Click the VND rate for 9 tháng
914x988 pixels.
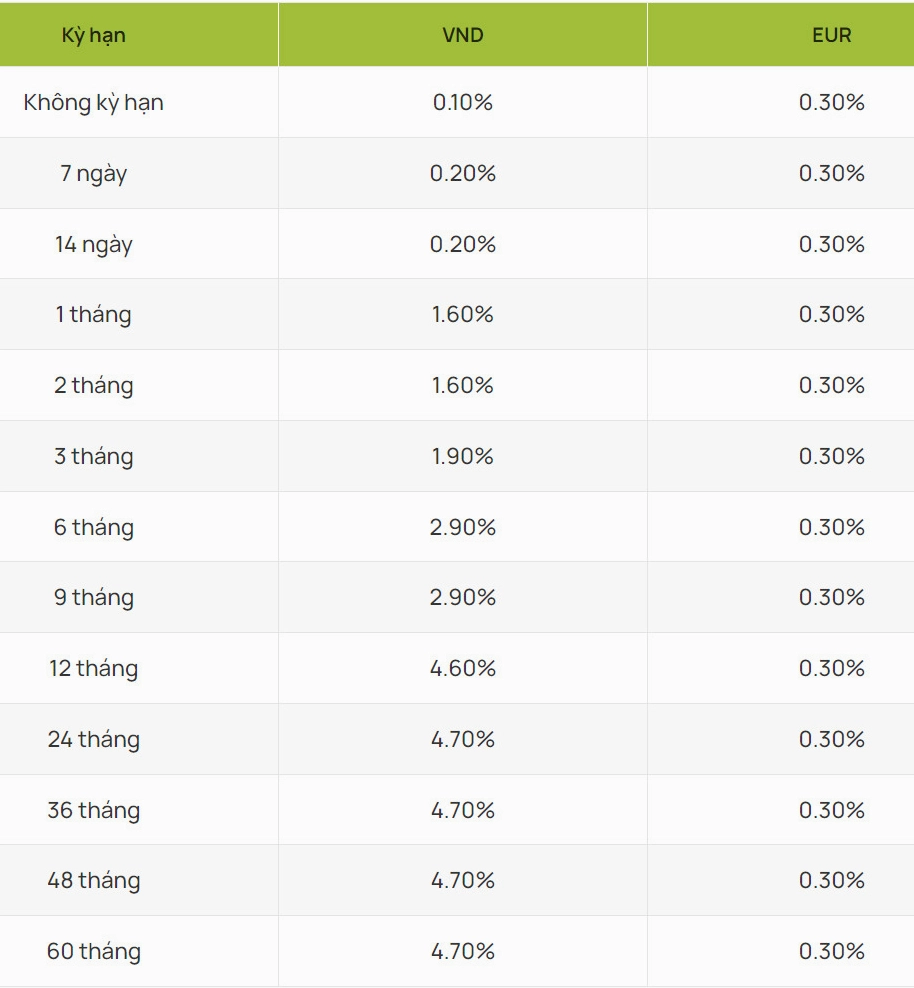point(462,597)
